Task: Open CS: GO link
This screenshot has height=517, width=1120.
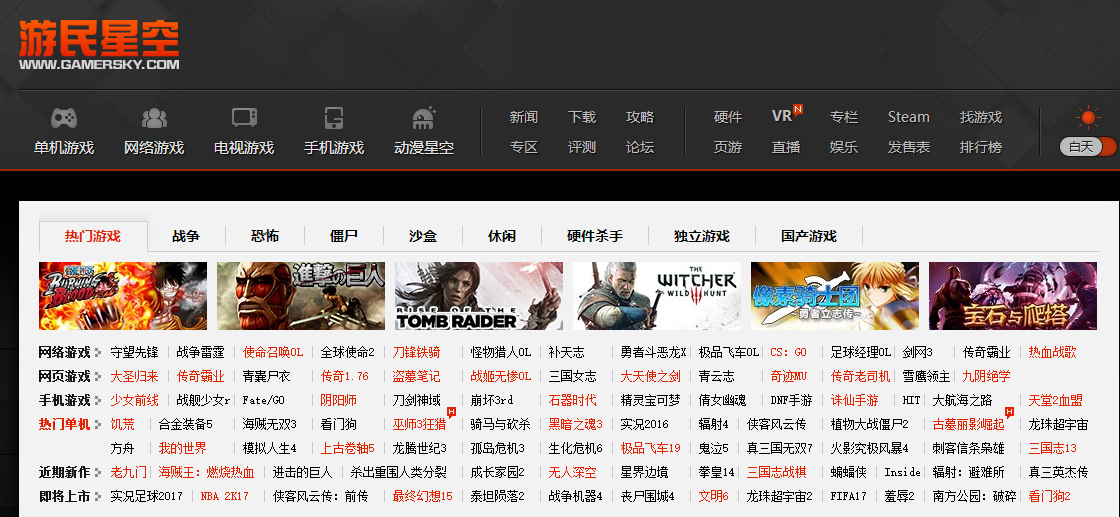Action: coord(789,352)
